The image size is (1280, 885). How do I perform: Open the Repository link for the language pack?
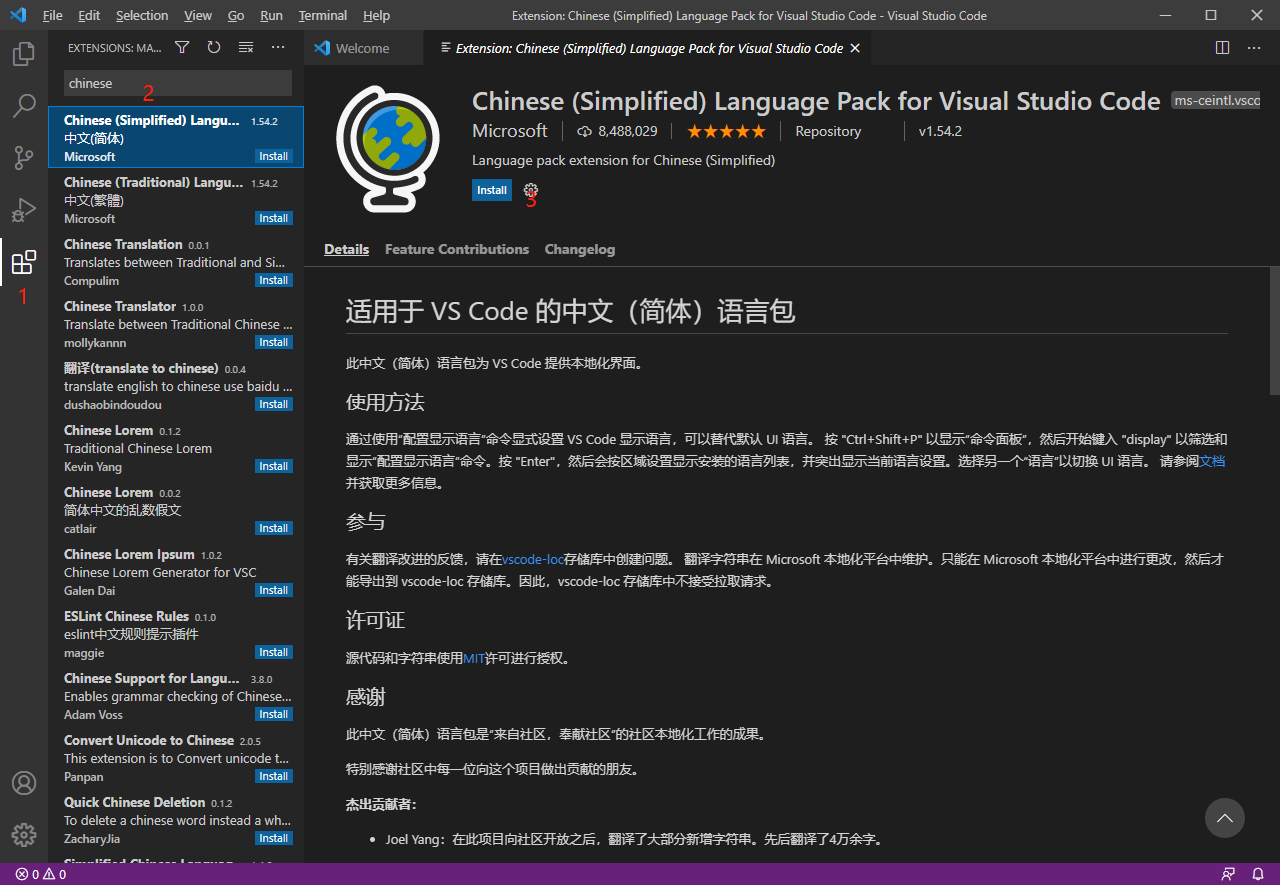click(x=827, y=131)
